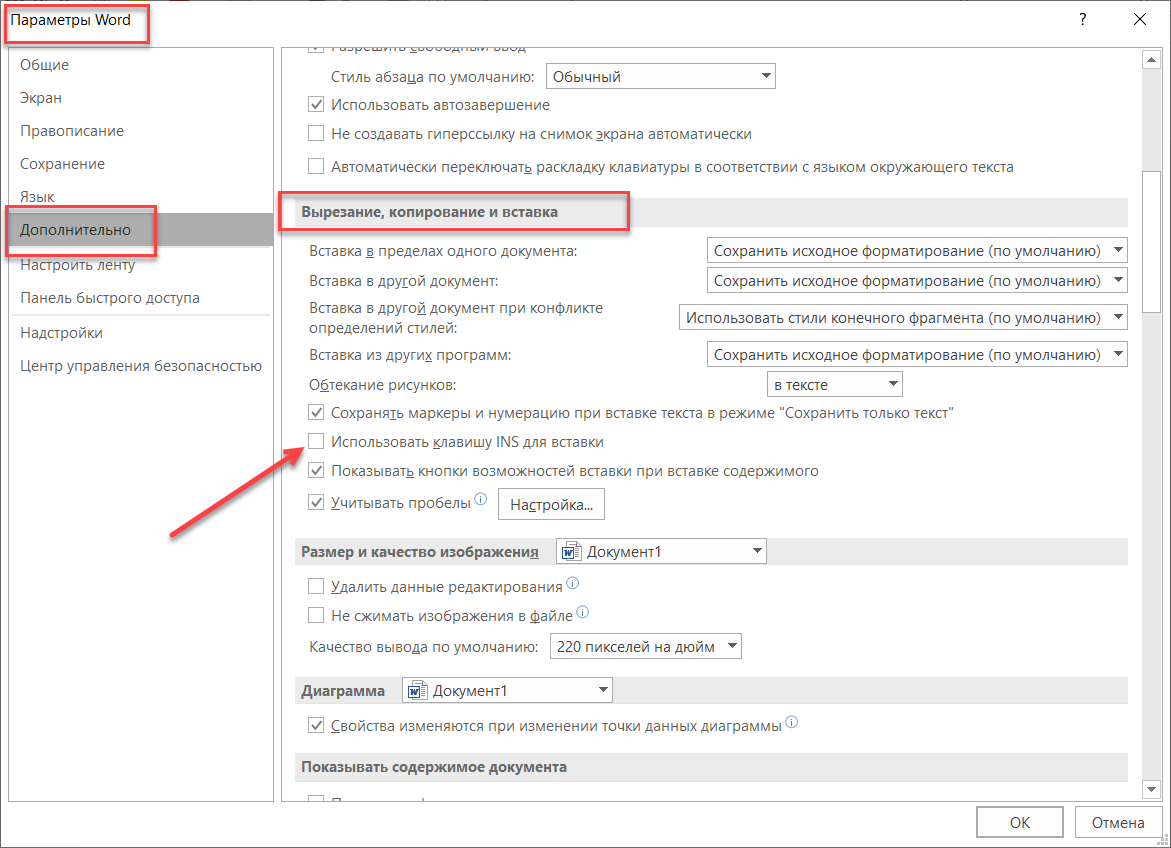The image size is (1171, 848).
Task: Open the help question mark icon
Action: coord(1082,19)
